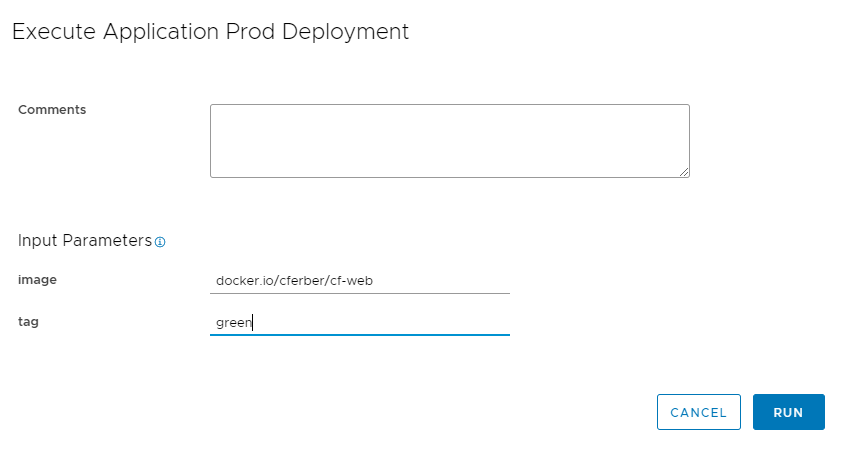Image resolution: width=843 pixels, height=450 pixels.
Task: Click empty area right of 'green' in tag field
Action: point(381,323)
